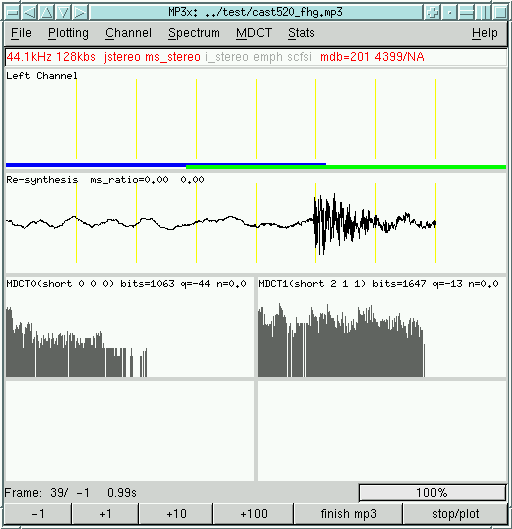Click the square maximize title bar icon
Image resolution: width=512 pixels, height=529 pixels.
500,12
